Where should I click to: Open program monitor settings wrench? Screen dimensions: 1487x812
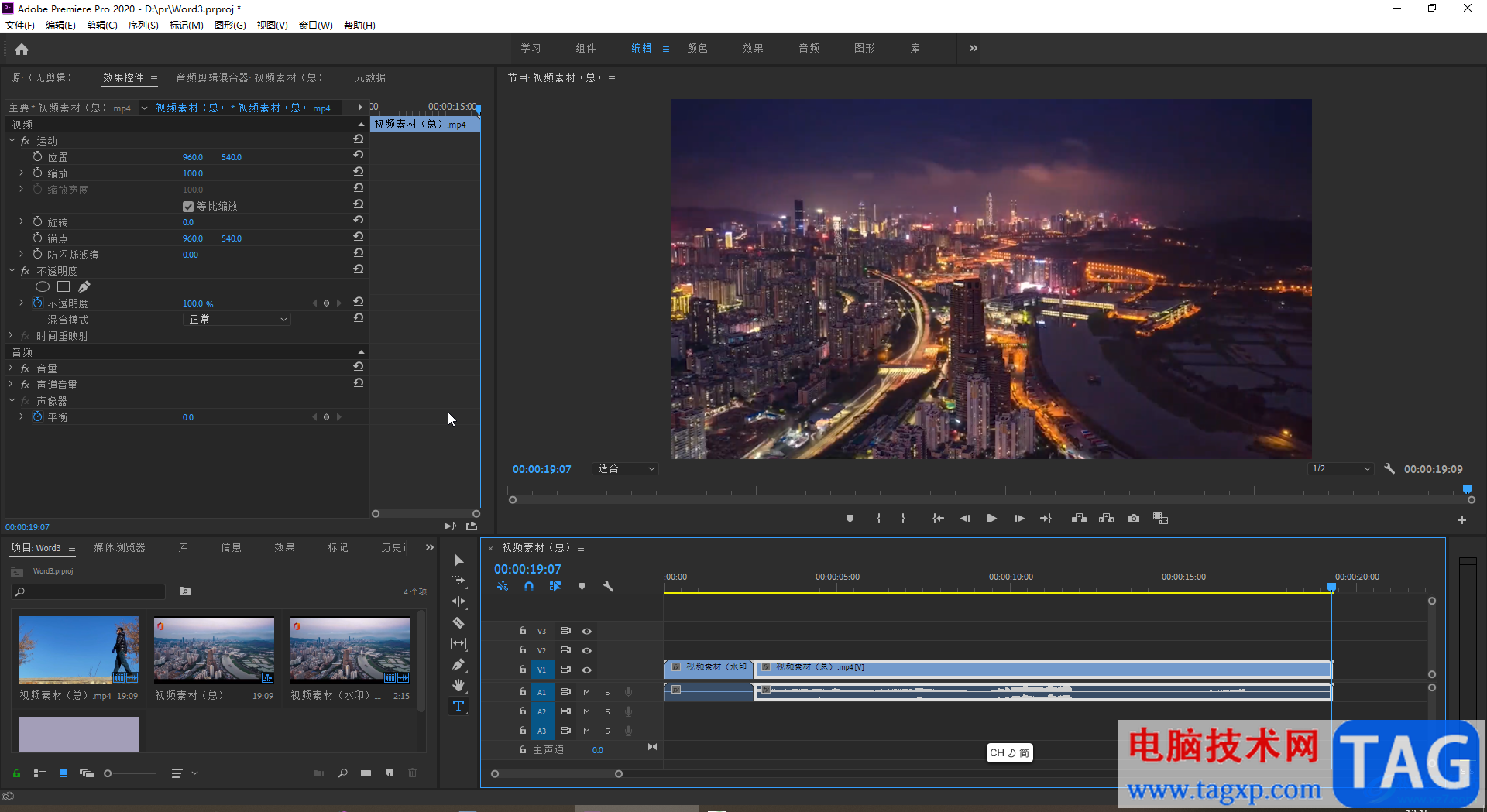tap(1389, 469)
